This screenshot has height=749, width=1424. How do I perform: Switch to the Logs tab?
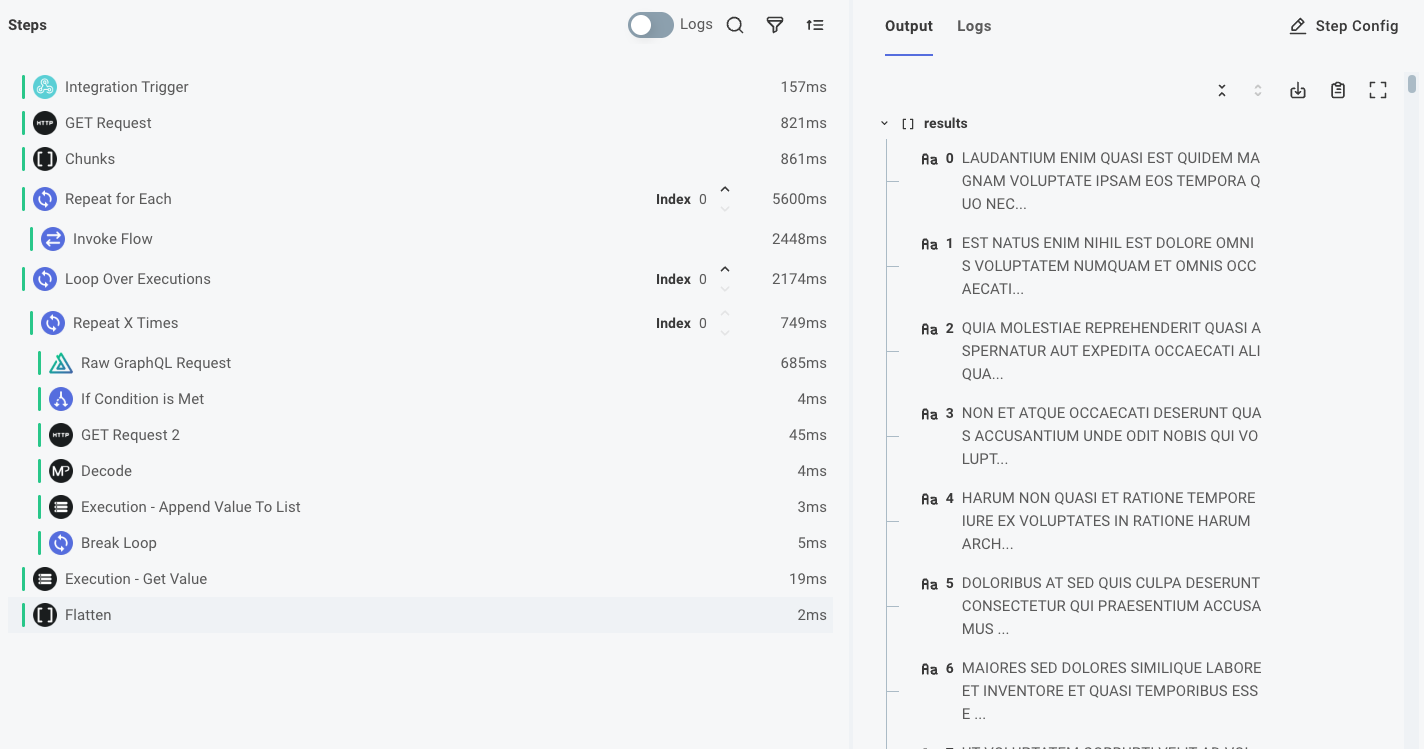click(974, 26)
